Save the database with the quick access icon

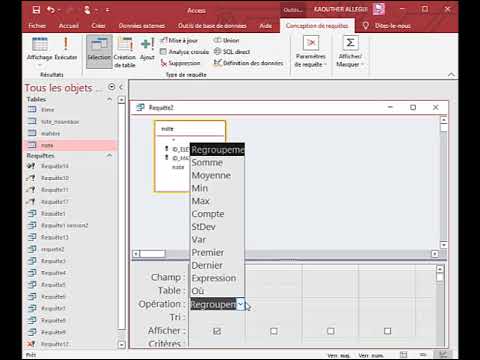click(x=36, y=10)
